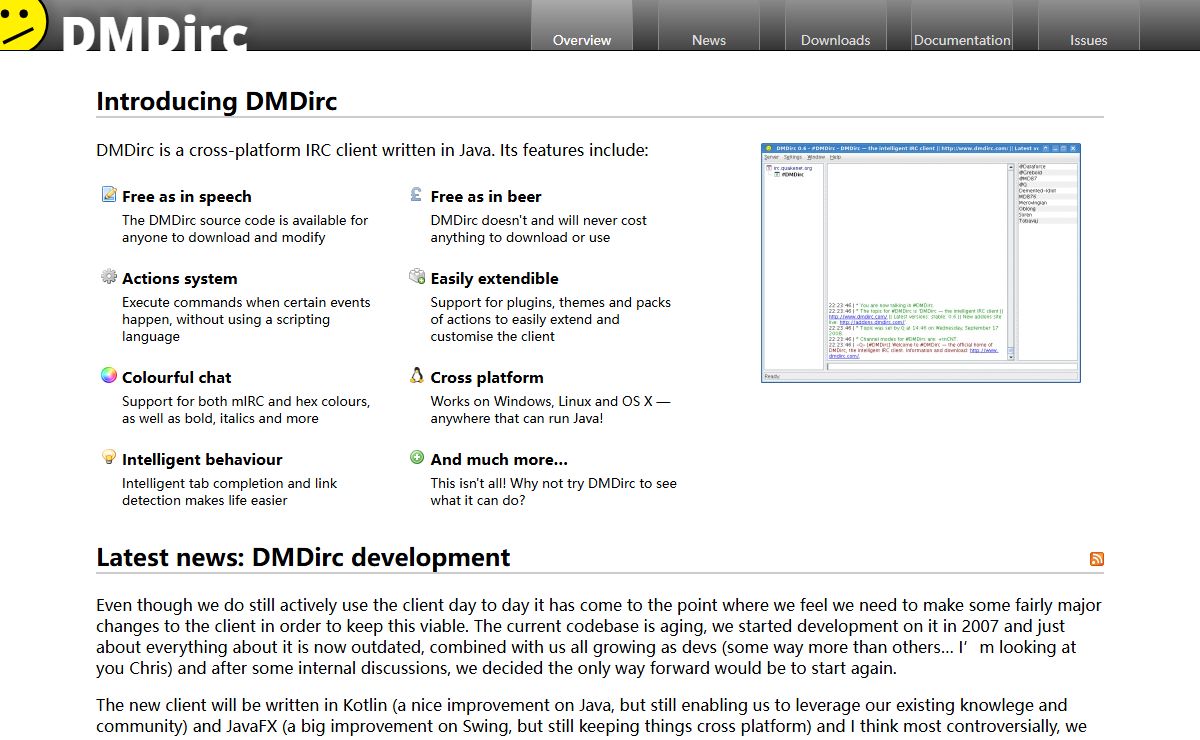Viewport: 1200px width, 740px height.
Task: Click the penguin icon beside Cross platform
Action: (x=417, y=376)
